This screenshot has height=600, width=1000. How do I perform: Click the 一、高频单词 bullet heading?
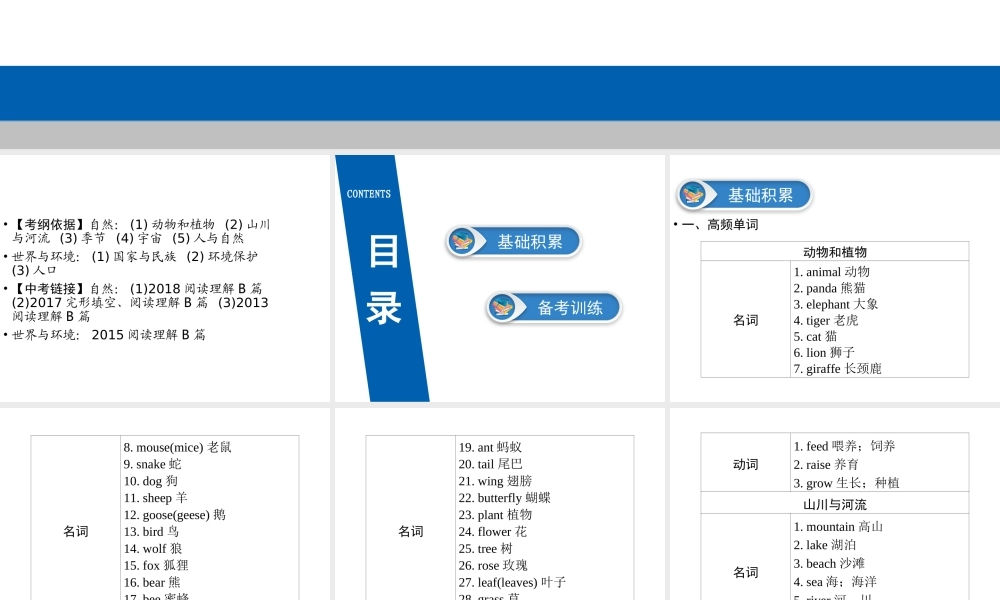point(720,225)
